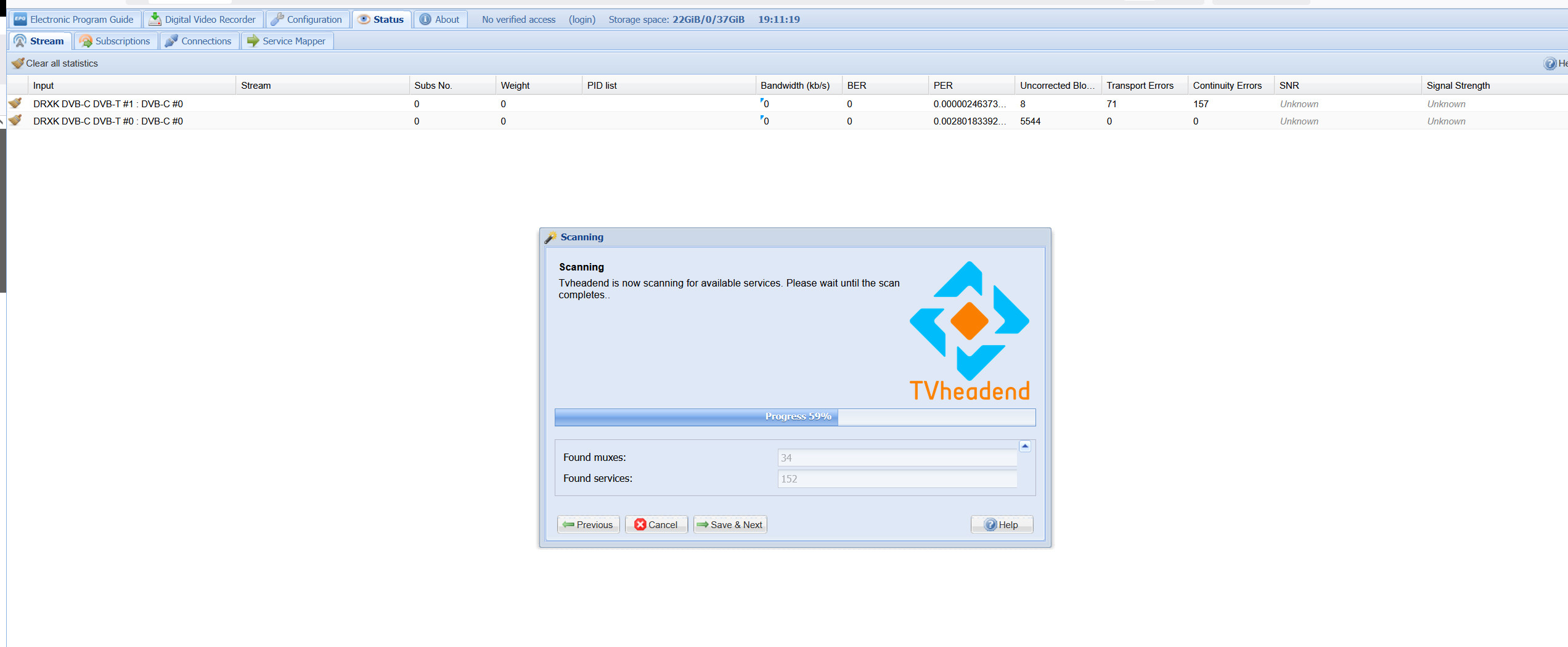Sort by Signal Strength column header
The height and width of the screenshot is (647, 1568).
[1494, 85]
